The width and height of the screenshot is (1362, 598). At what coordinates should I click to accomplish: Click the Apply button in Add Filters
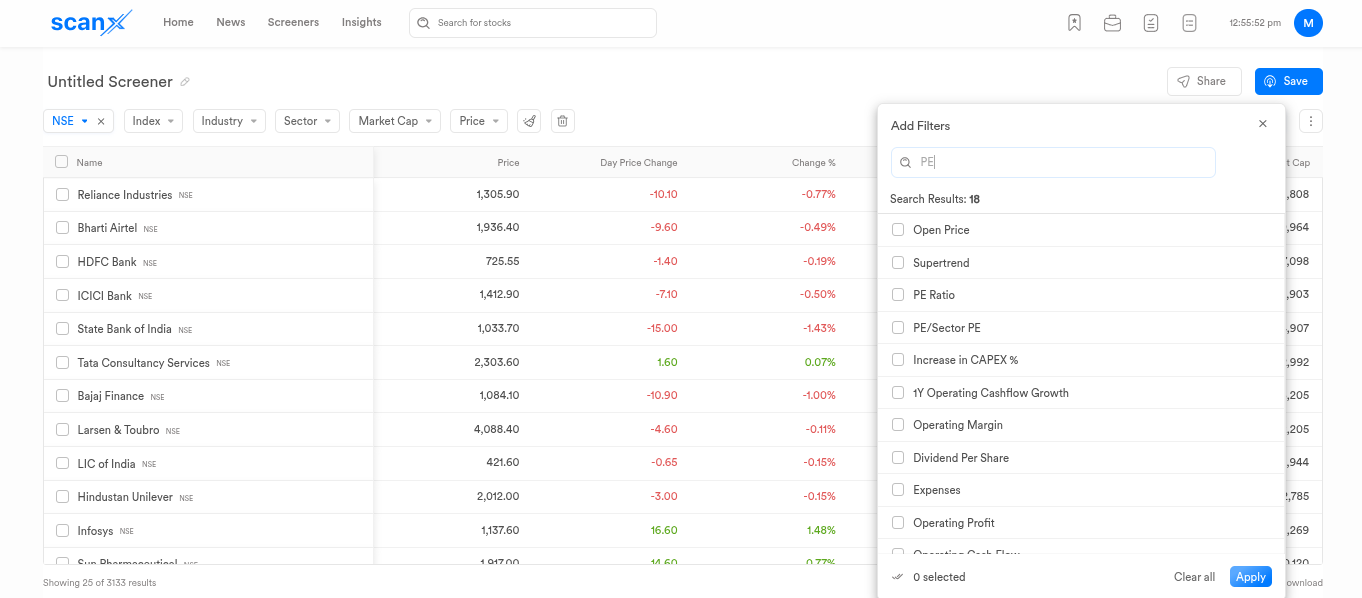click(1251, 577)
